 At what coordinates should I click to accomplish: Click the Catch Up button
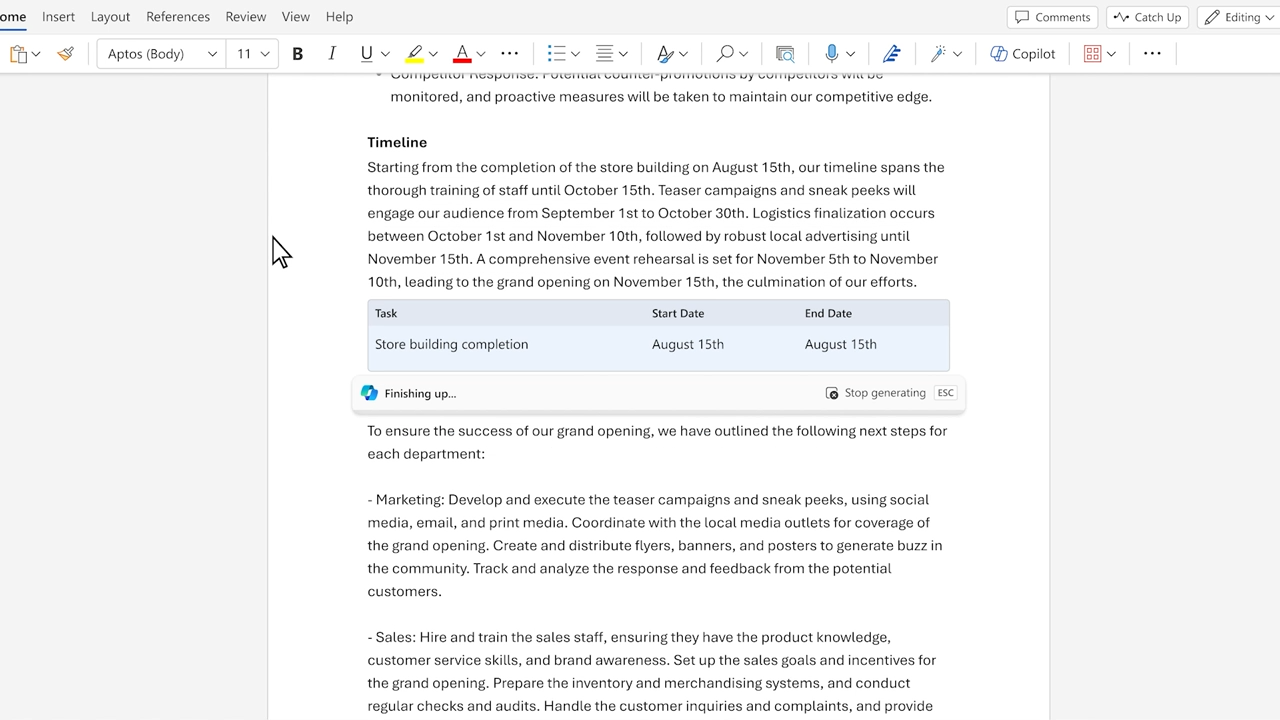1146,17
